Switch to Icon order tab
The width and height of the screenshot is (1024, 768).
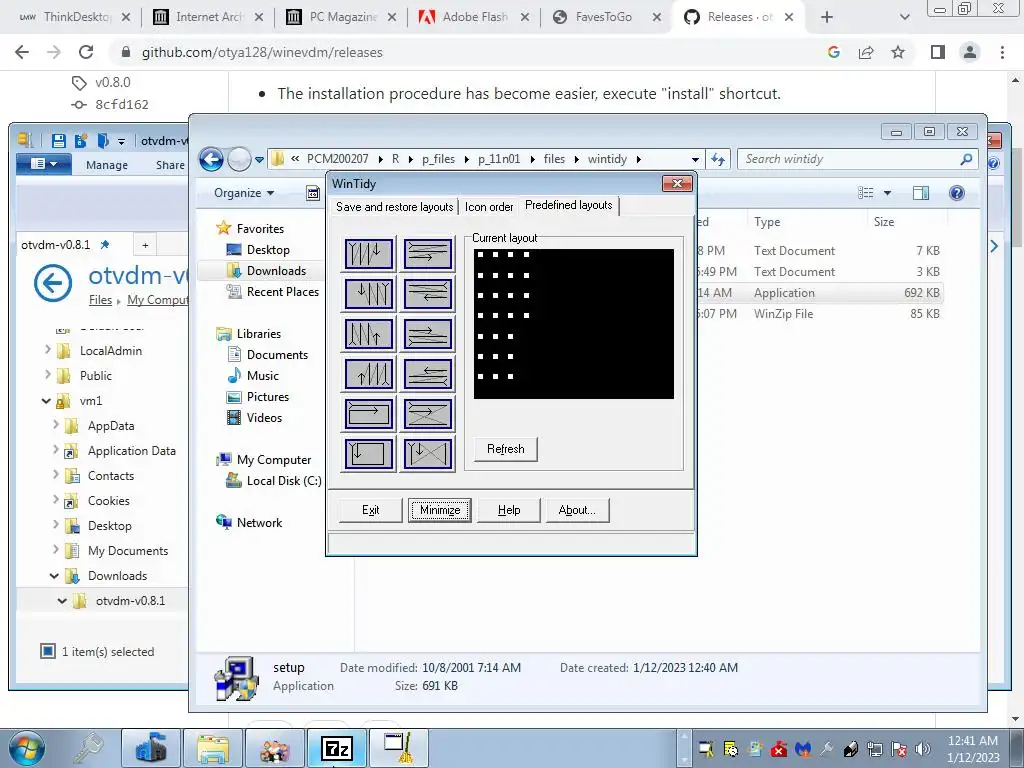(489, 207)
